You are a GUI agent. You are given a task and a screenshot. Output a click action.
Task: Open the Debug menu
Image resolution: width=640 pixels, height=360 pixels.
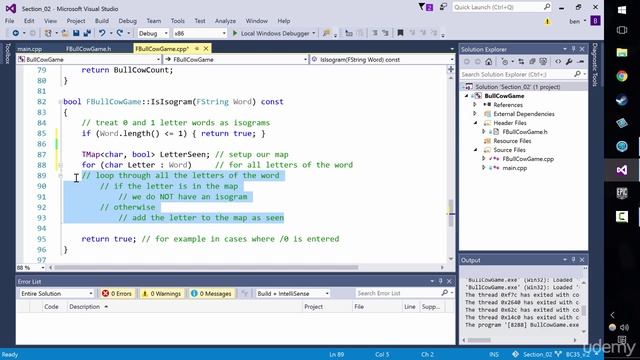(127, 21)
